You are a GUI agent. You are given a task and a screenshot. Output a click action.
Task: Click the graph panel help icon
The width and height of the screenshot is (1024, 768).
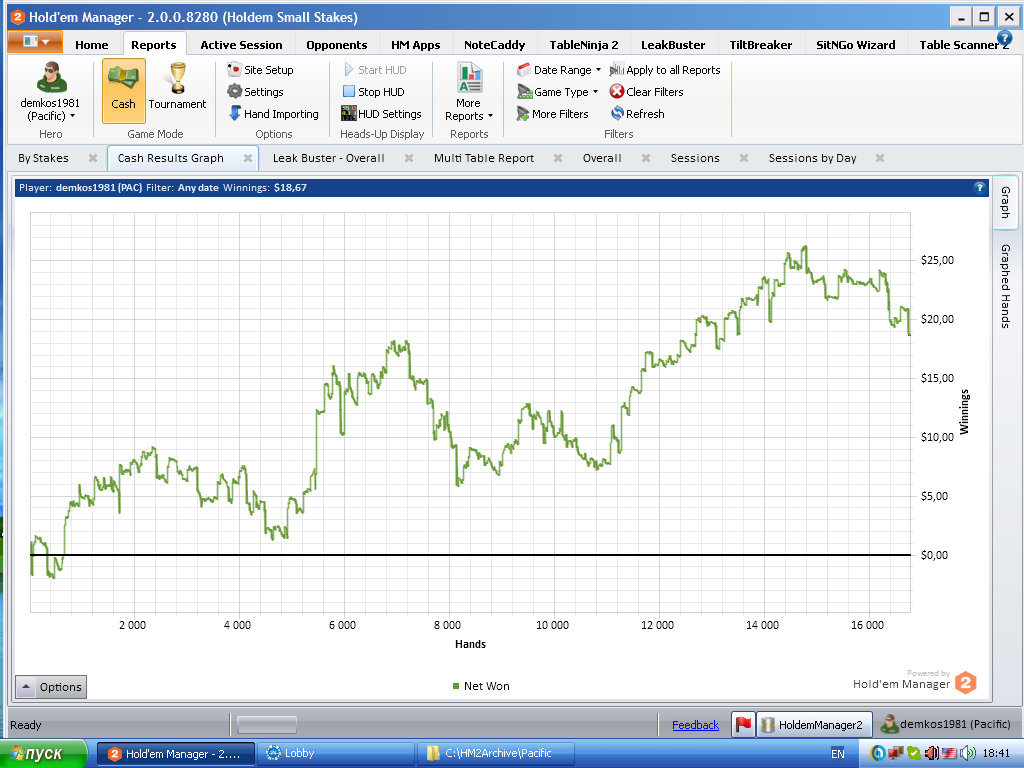pos(979,188)
